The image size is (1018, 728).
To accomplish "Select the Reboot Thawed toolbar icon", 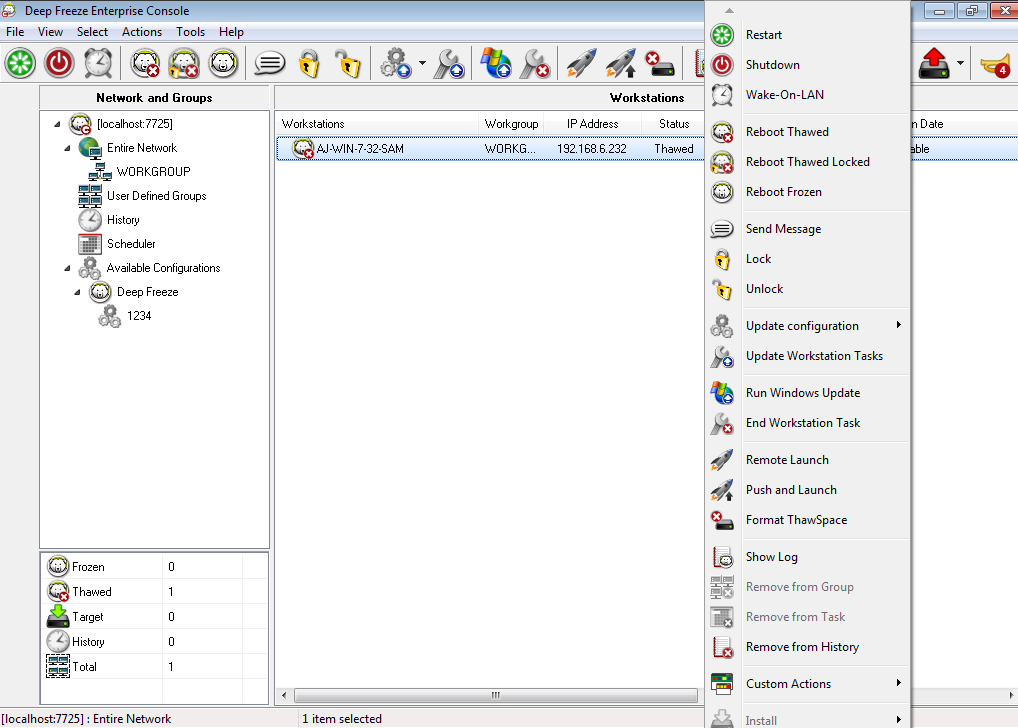I will 146,63.
